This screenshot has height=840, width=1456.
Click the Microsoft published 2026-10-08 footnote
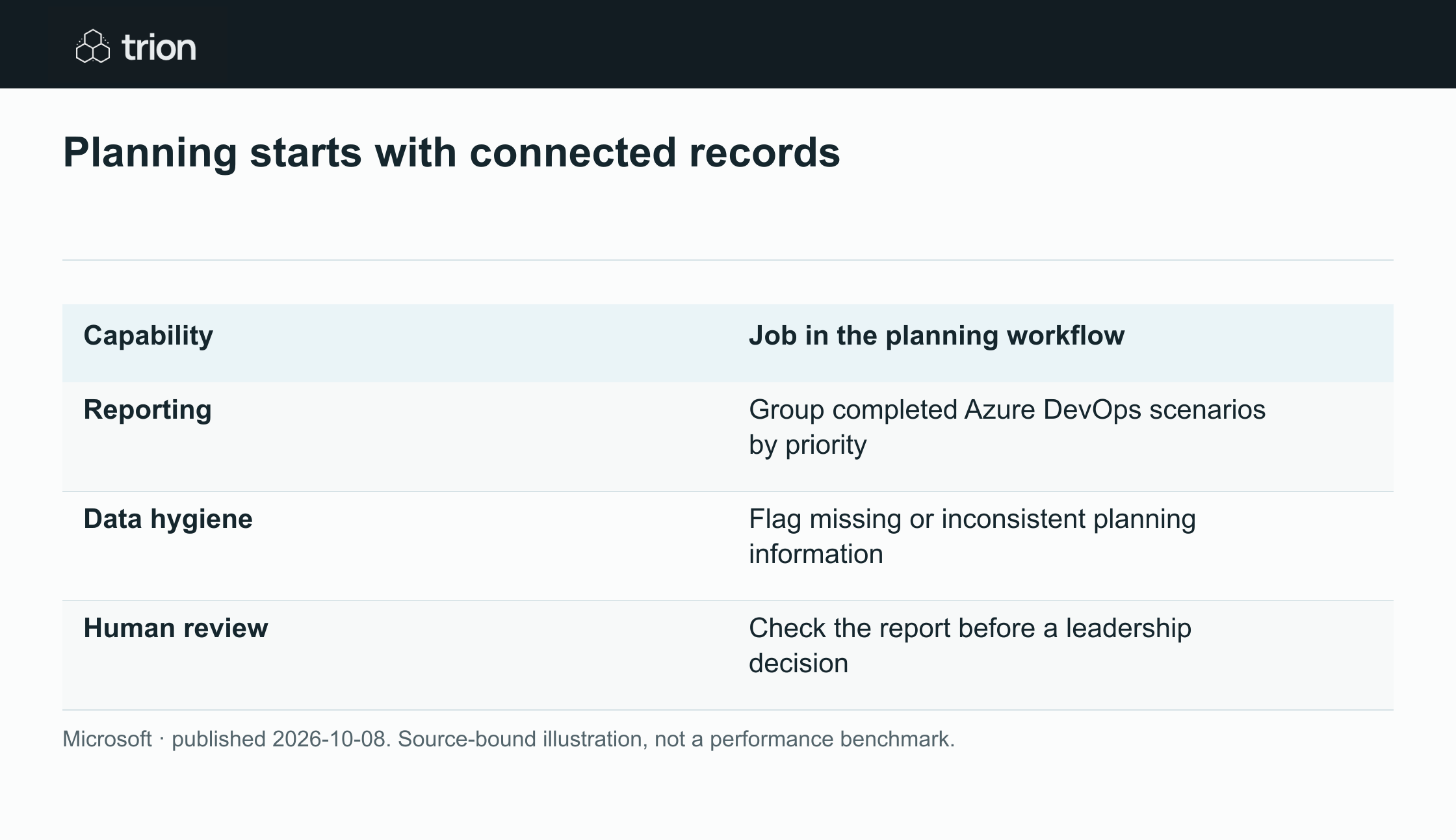508,739
